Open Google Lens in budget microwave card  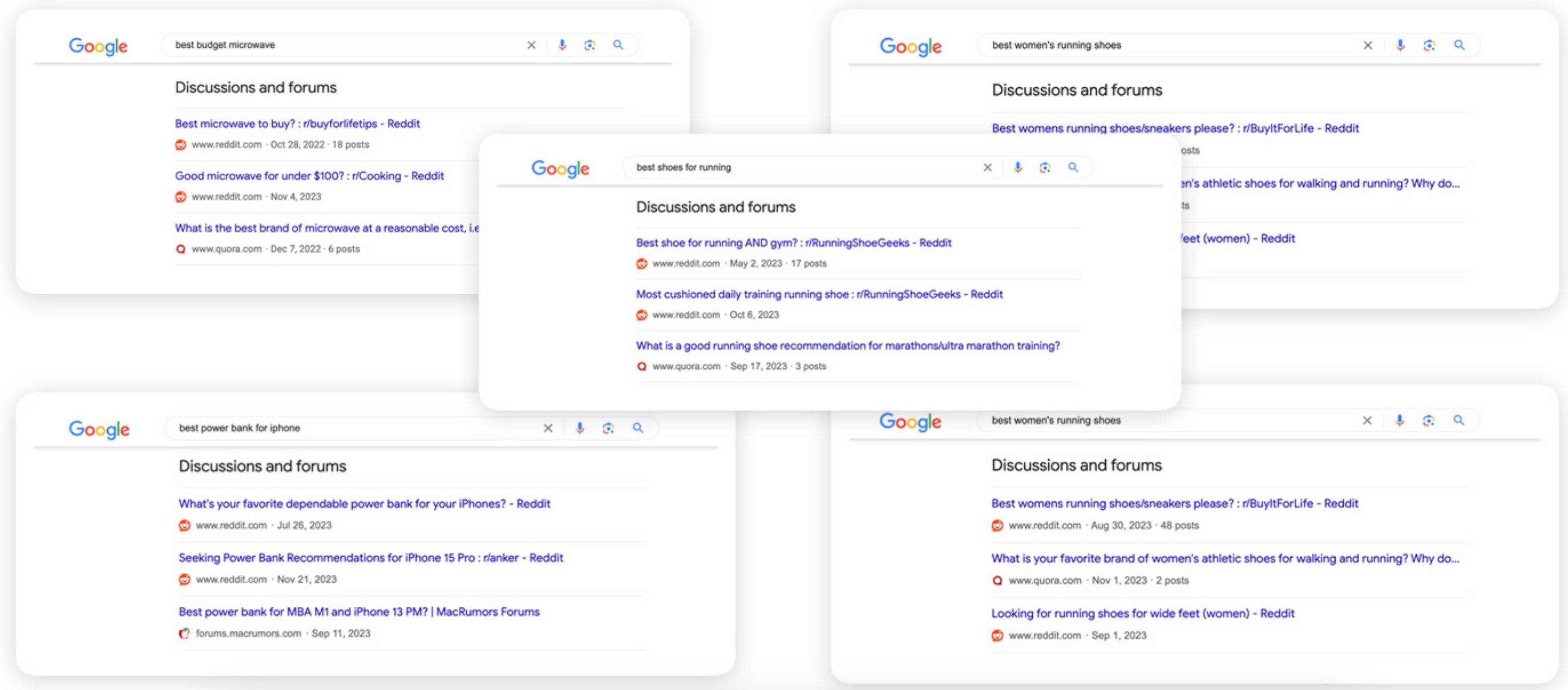(589, 45)
